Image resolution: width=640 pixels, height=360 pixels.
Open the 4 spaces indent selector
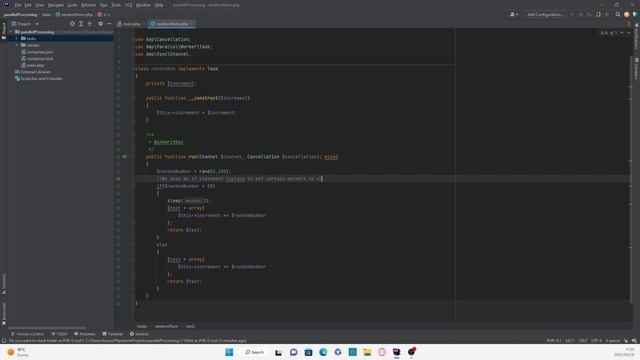coord(613,340)
